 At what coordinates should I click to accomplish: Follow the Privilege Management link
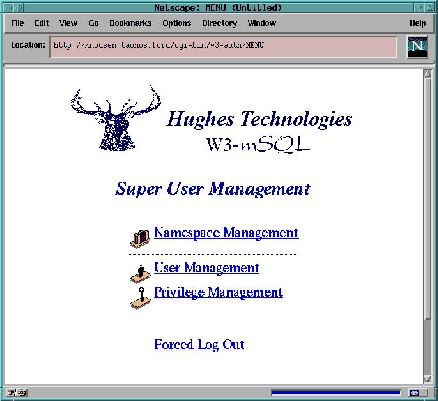[x=218, y=292]
